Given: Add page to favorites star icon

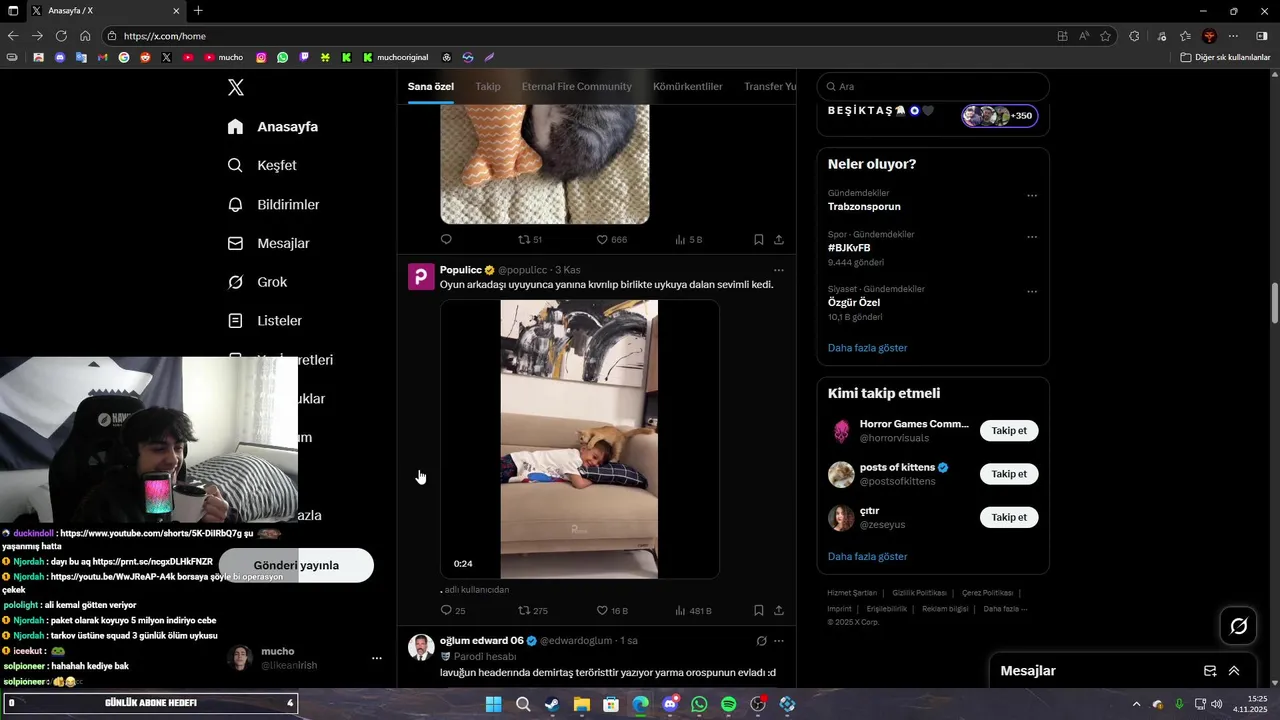Looking at the screenshot, I should [x=1106, y=36].
